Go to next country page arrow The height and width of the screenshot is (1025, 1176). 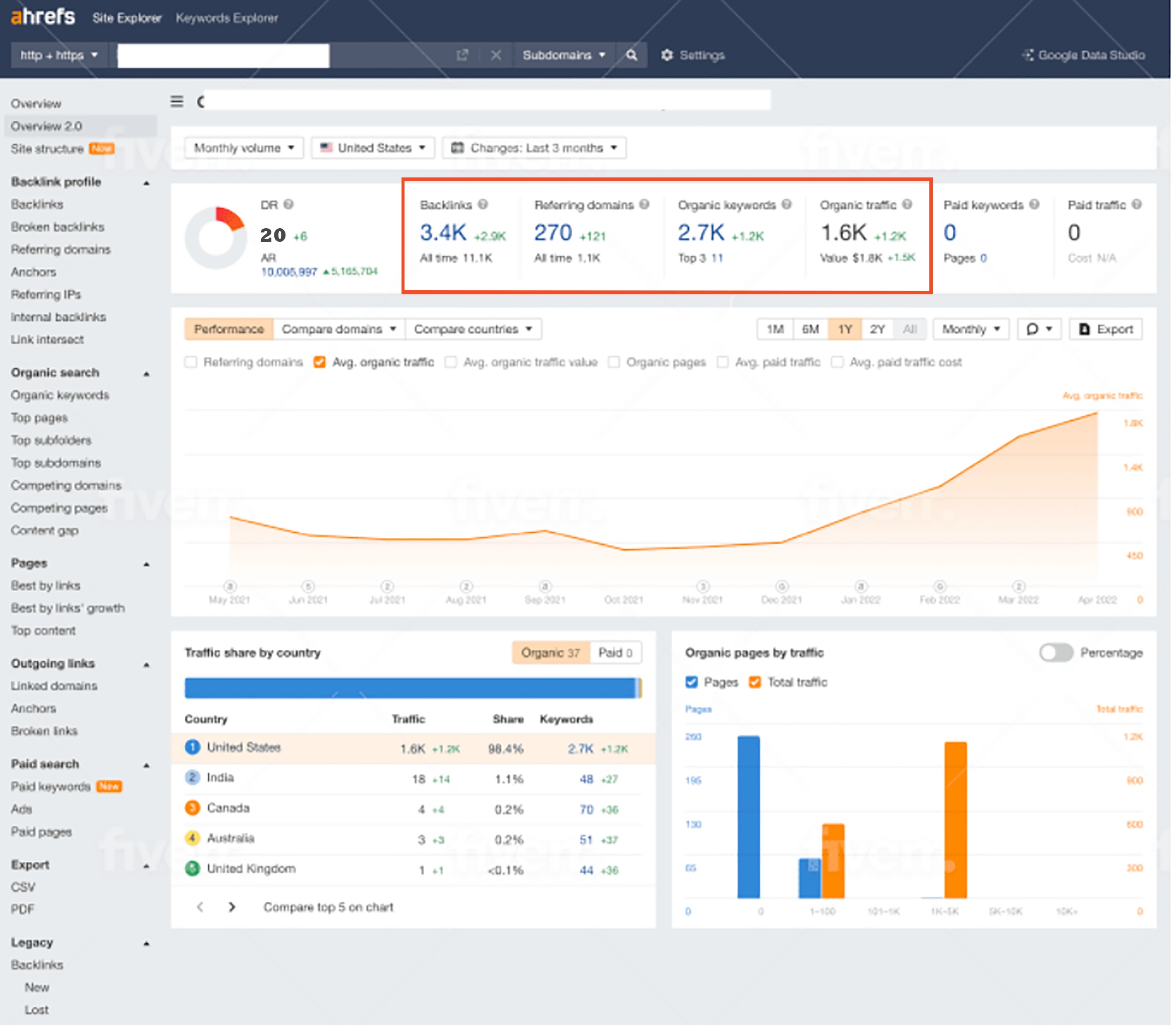pos(232,907)
